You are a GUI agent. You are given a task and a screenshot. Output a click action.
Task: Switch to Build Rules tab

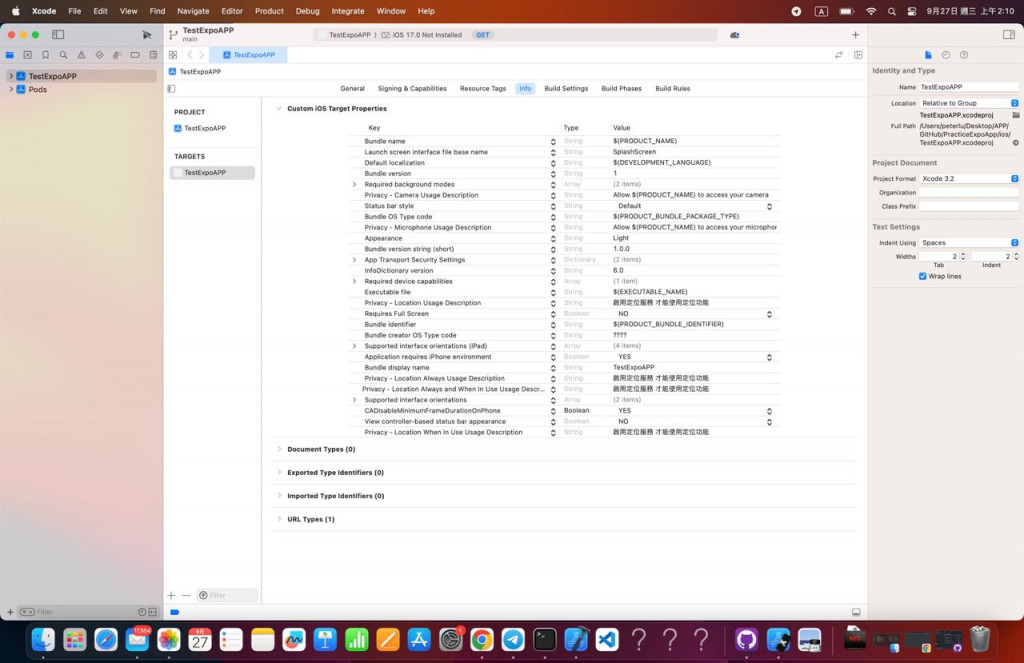[x=673, y=88]
